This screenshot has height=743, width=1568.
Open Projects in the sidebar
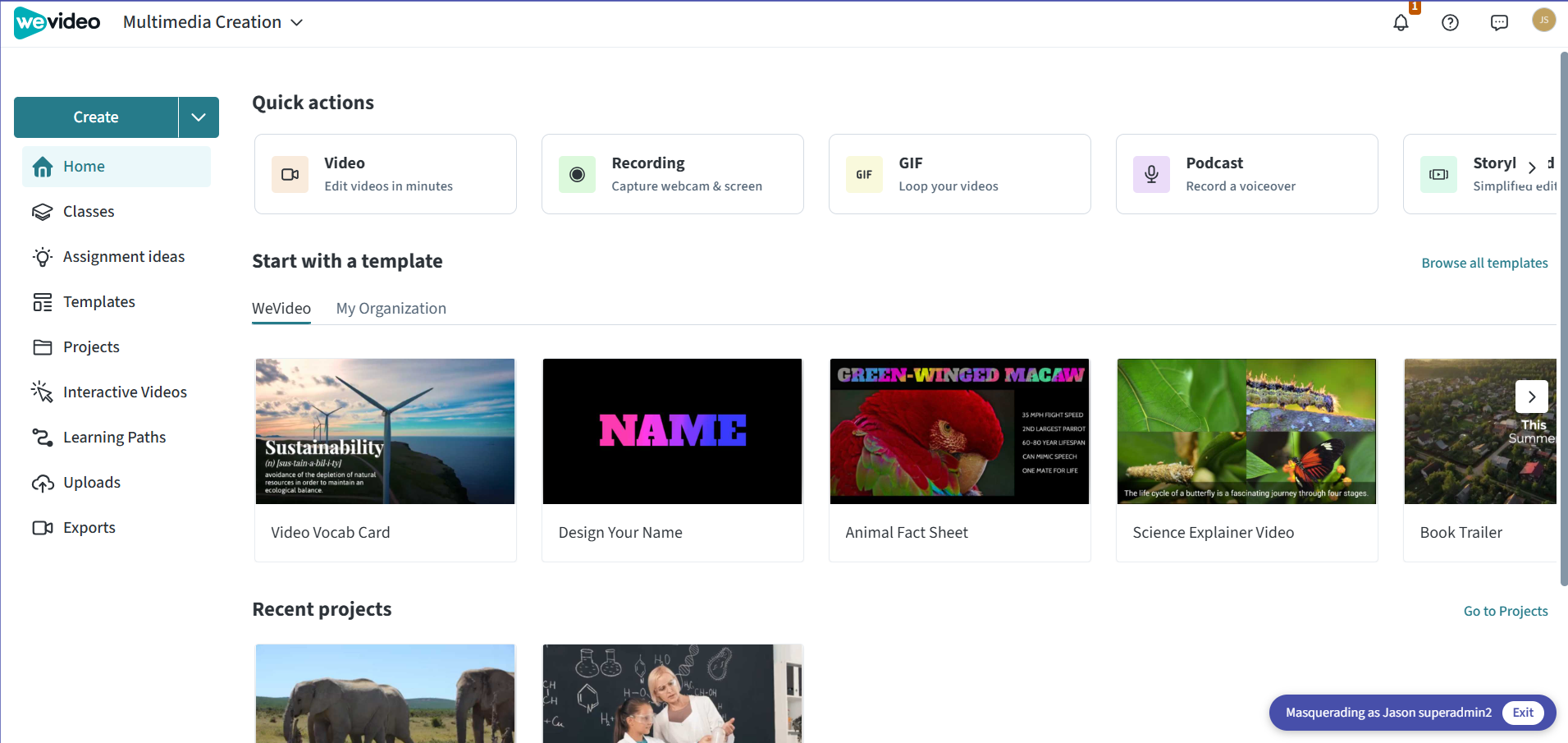pyautogui.click(x=117, y=347)
